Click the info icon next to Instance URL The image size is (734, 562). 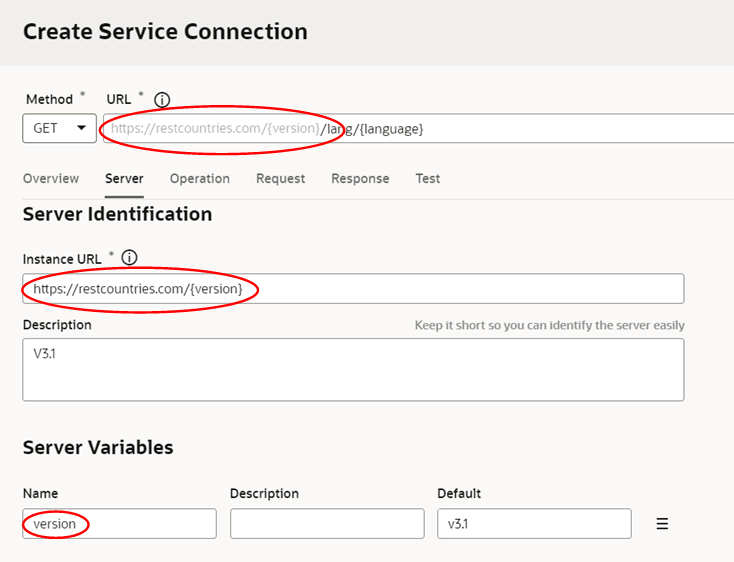[x=129, y=258]
